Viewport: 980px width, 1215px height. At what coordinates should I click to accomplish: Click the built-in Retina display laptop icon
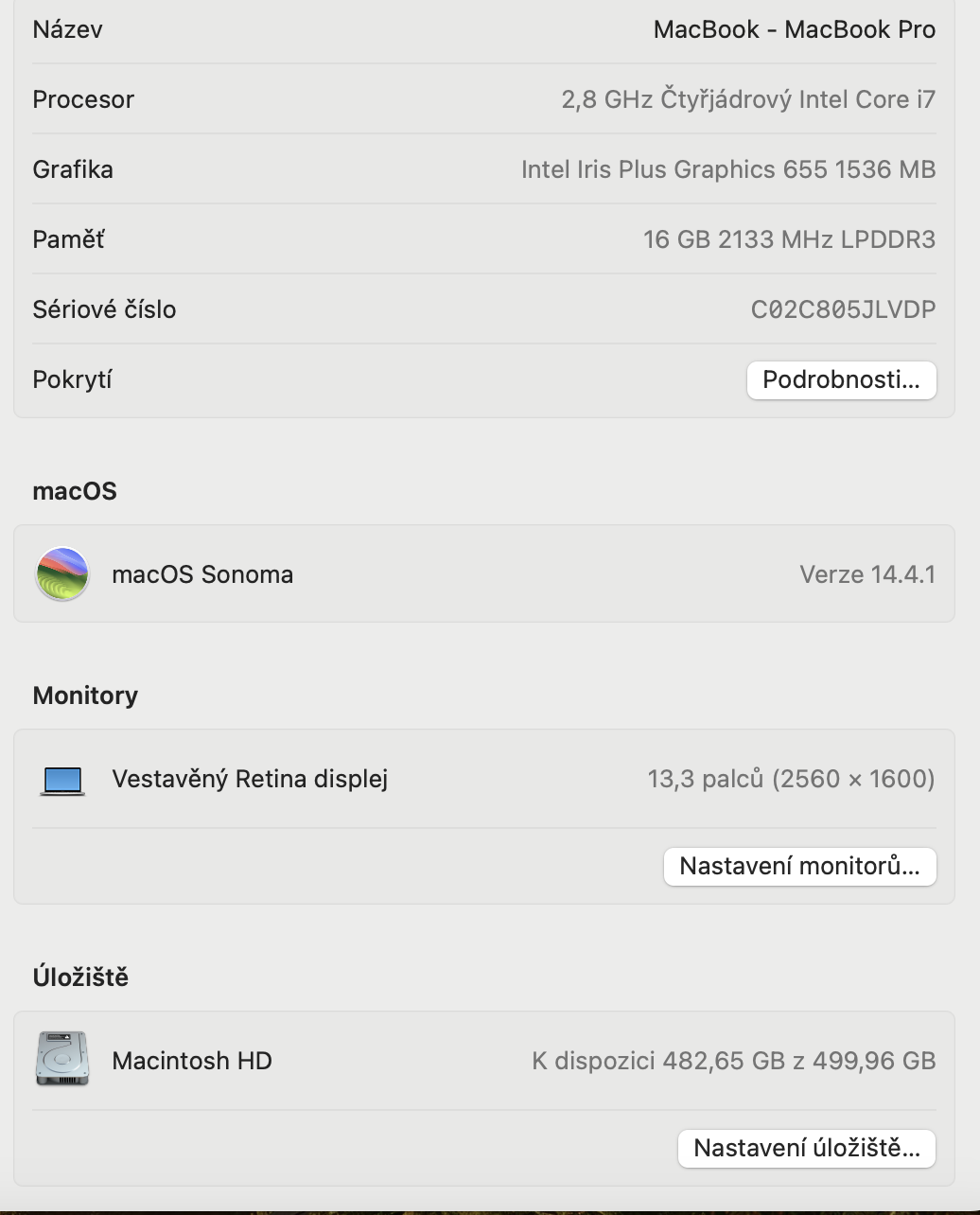coord(62,780)
